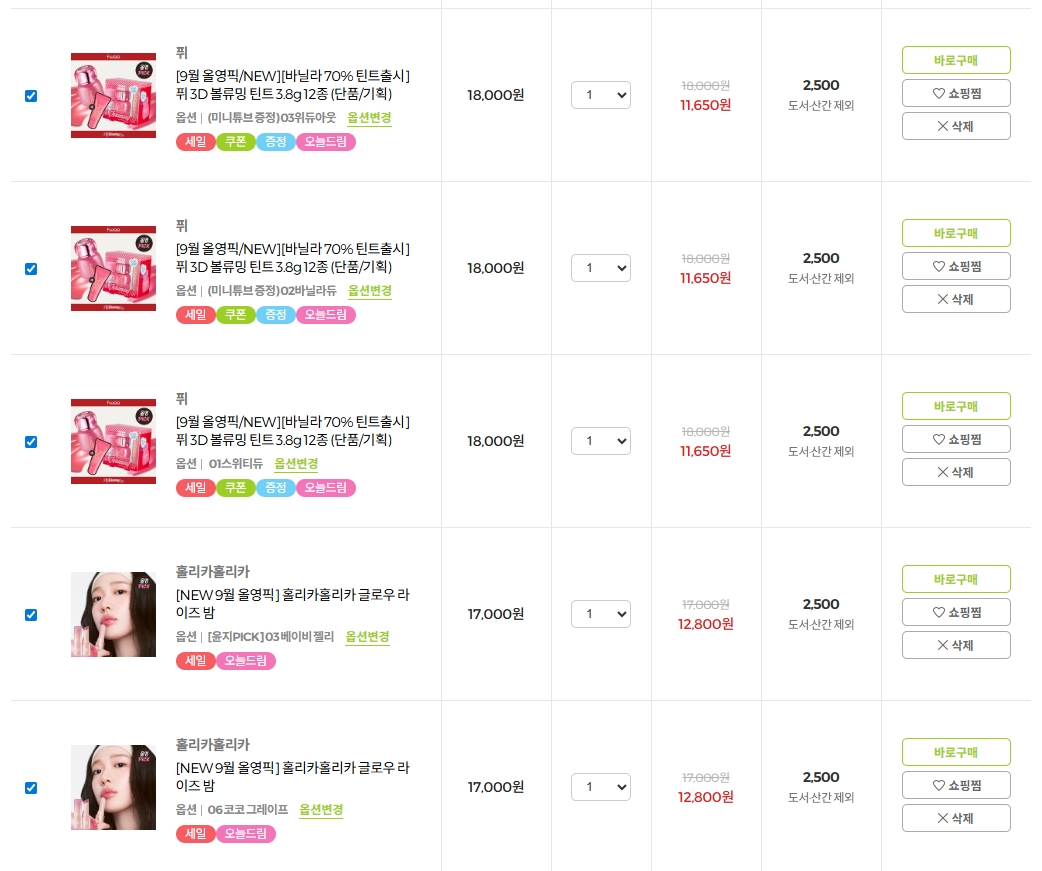This screenshot has height=871, width=1042.
Task: Buy the 01스위티듀 tint now (바로구매)
Action: point(956,406)
